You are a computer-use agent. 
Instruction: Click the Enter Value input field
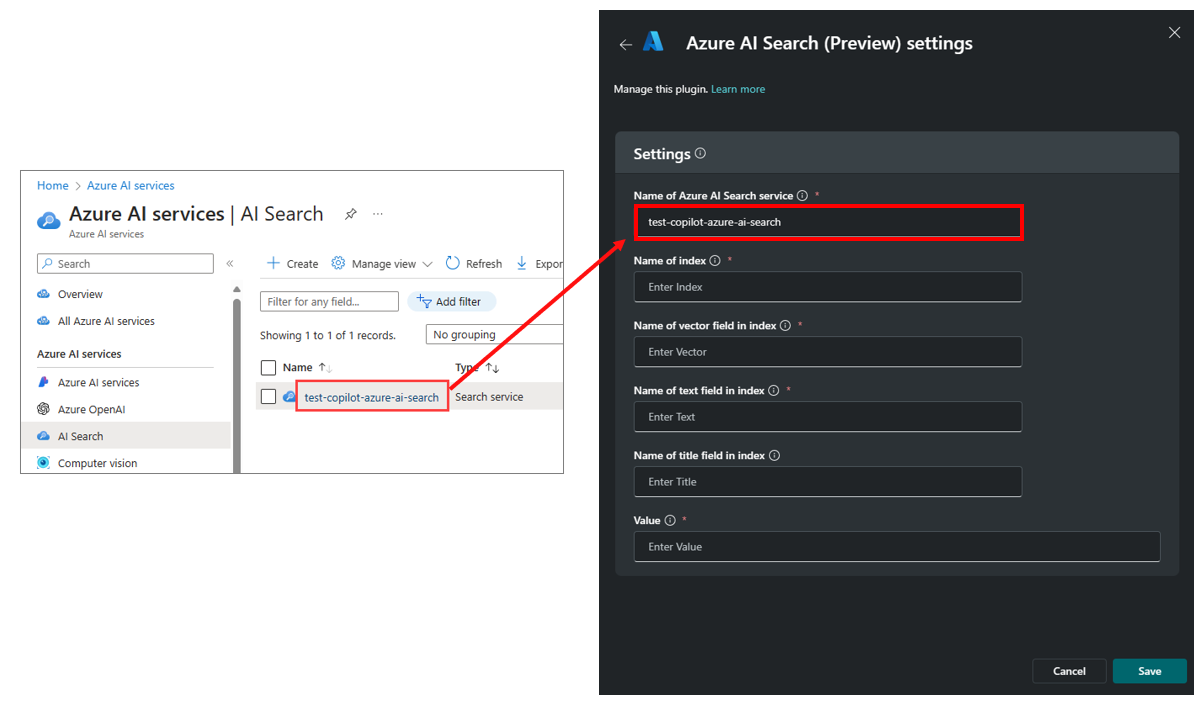pos(897,547)
